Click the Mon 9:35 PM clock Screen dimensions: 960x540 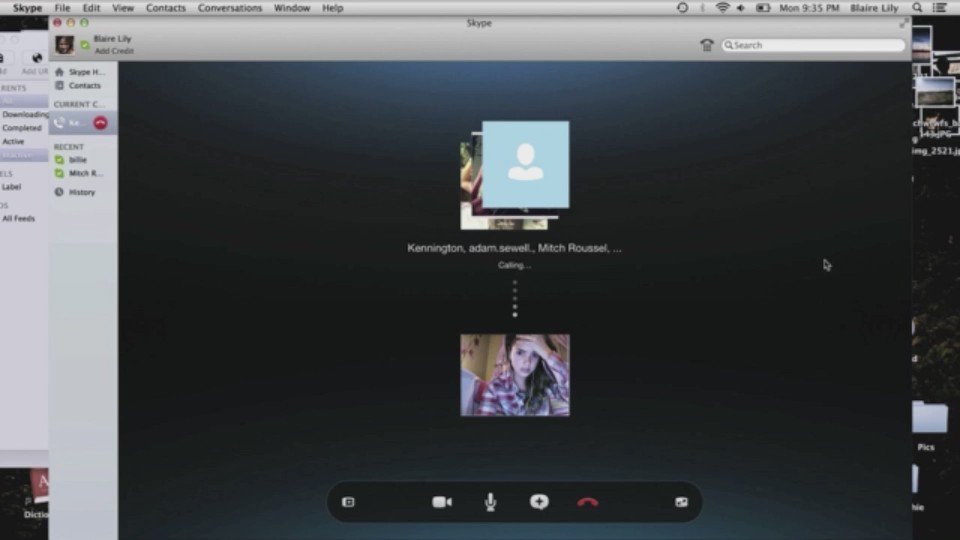(x=809, y=8)
